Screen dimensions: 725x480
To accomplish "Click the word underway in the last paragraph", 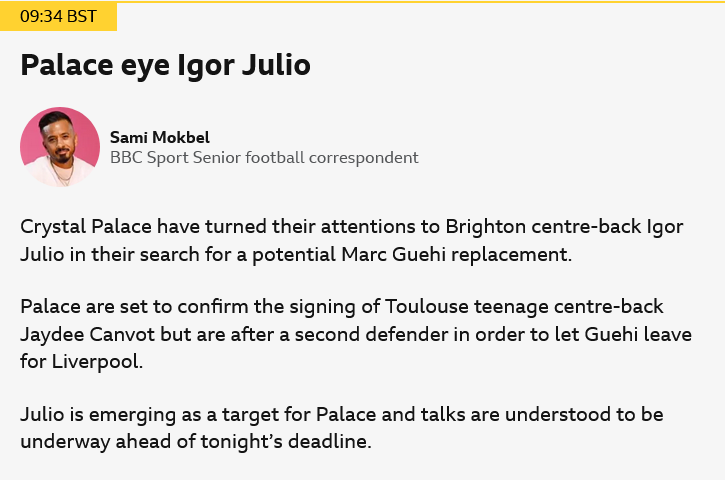I will (x=65, y=442).
